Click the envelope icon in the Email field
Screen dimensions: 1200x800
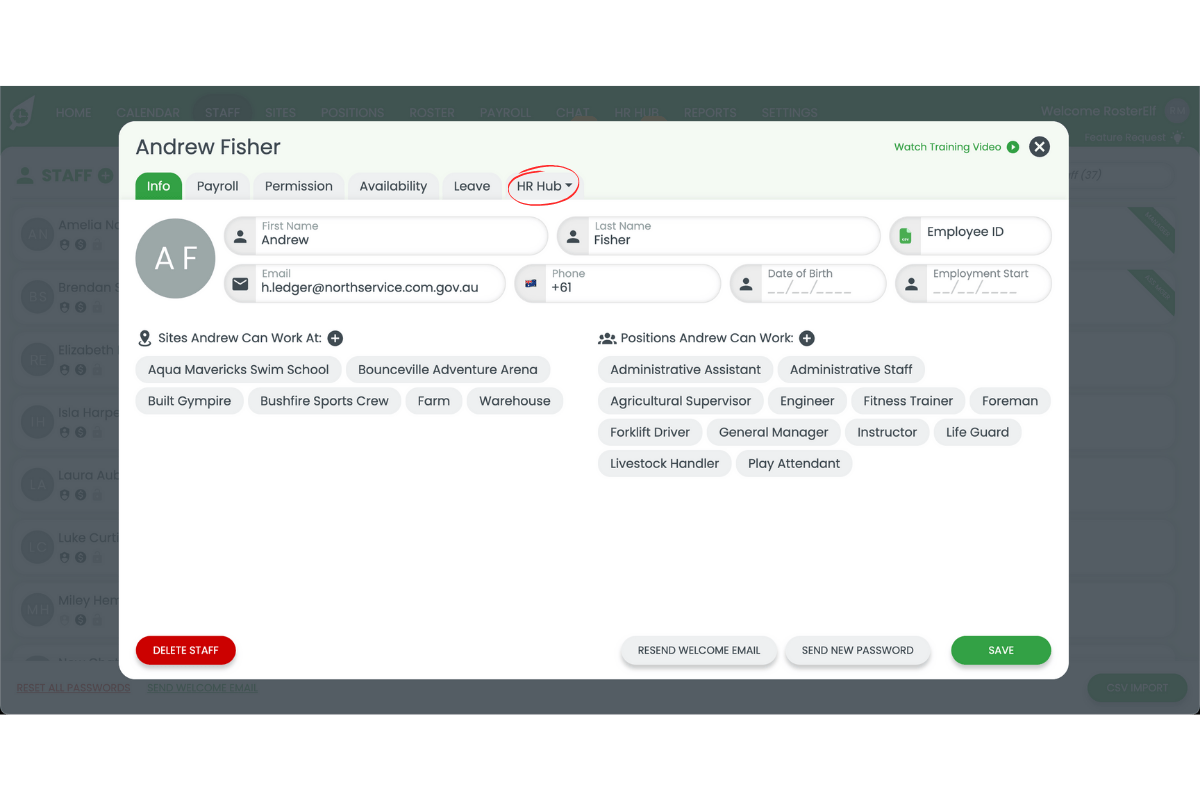pyautogui.click(x=240, y=283)
